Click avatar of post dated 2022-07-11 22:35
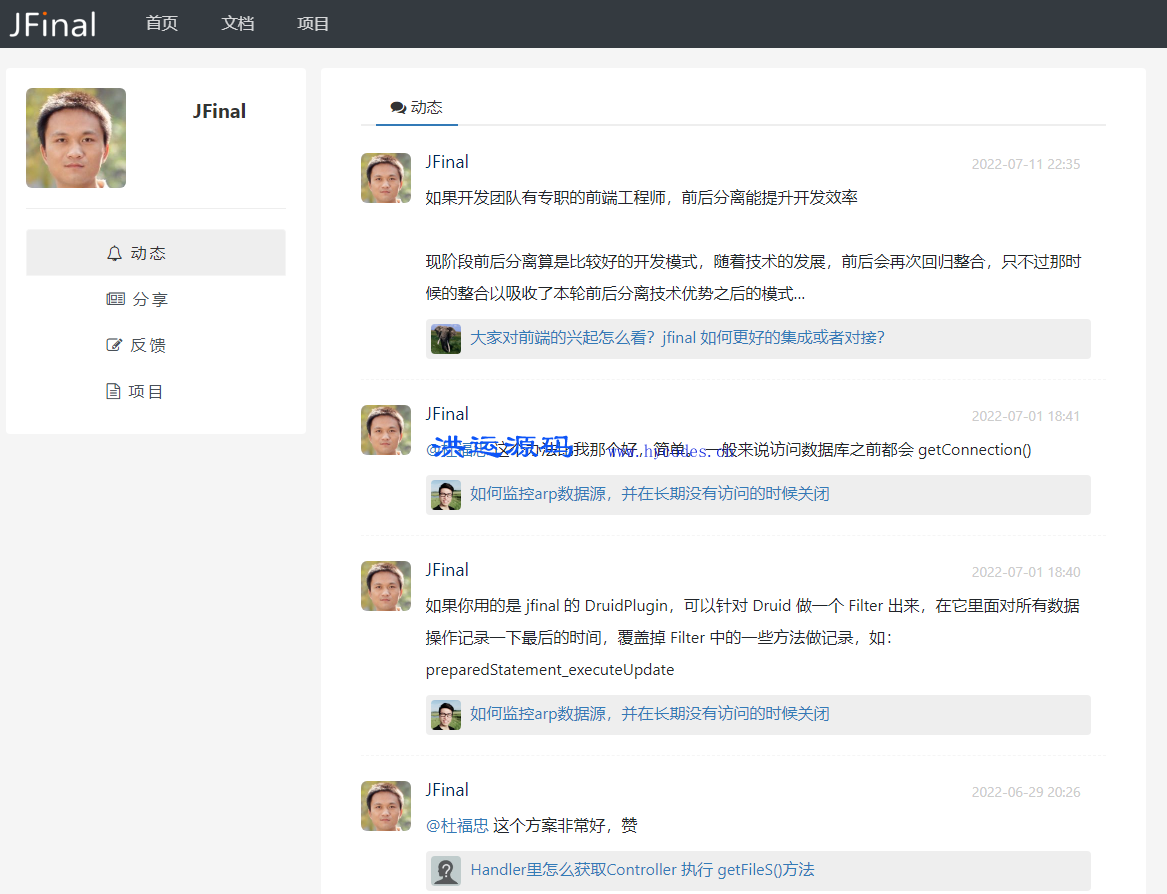The height and width of the screenshot is (894, 1167). tap(386, 178)
